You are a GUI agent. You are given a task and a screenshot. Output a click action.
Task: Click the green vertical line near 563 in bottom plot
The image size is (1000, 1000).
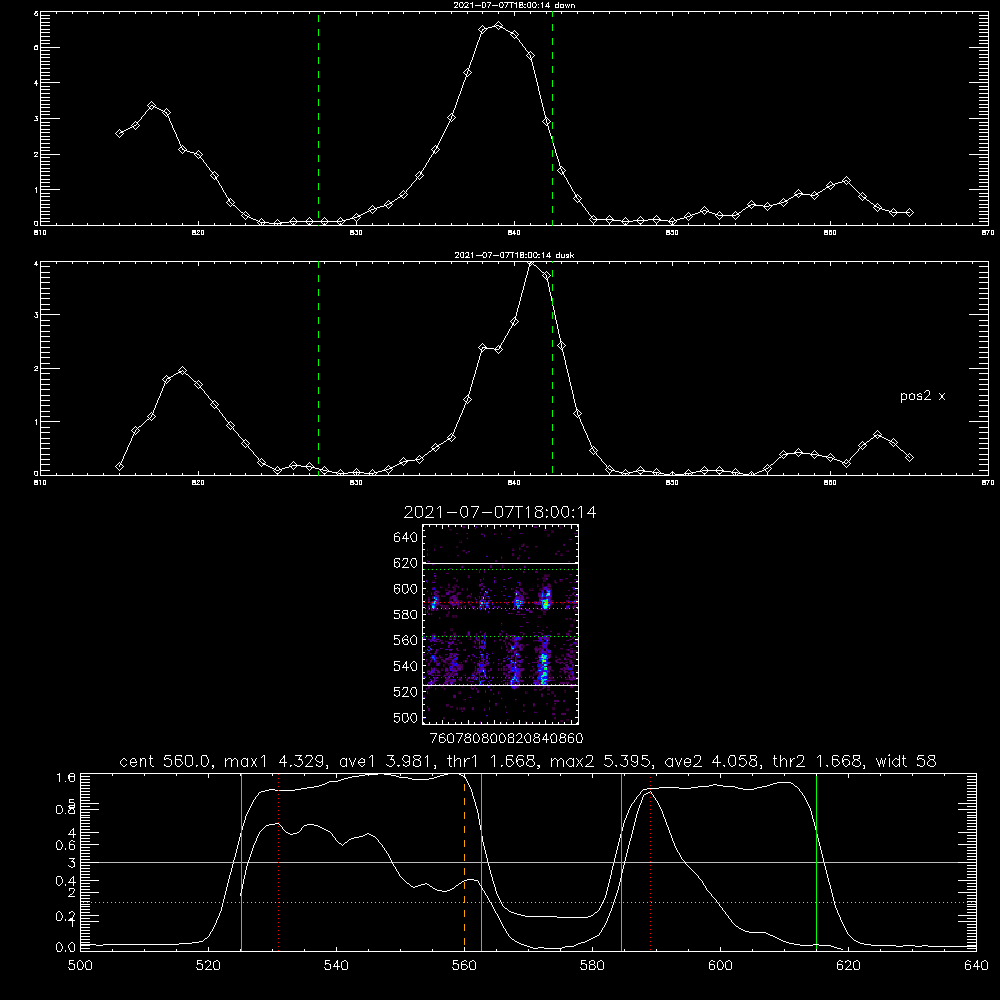tap(482, 861)
